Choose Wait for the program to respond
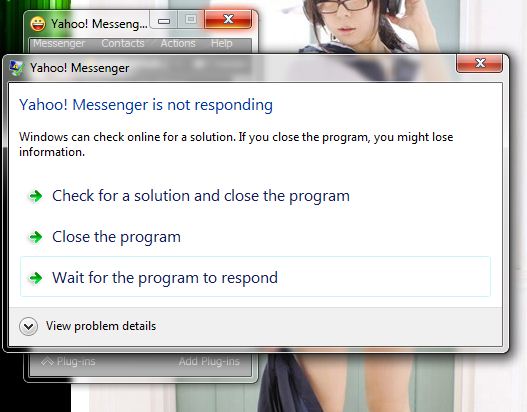Screen dimensions: 527x412 click(x=255, y=277)
